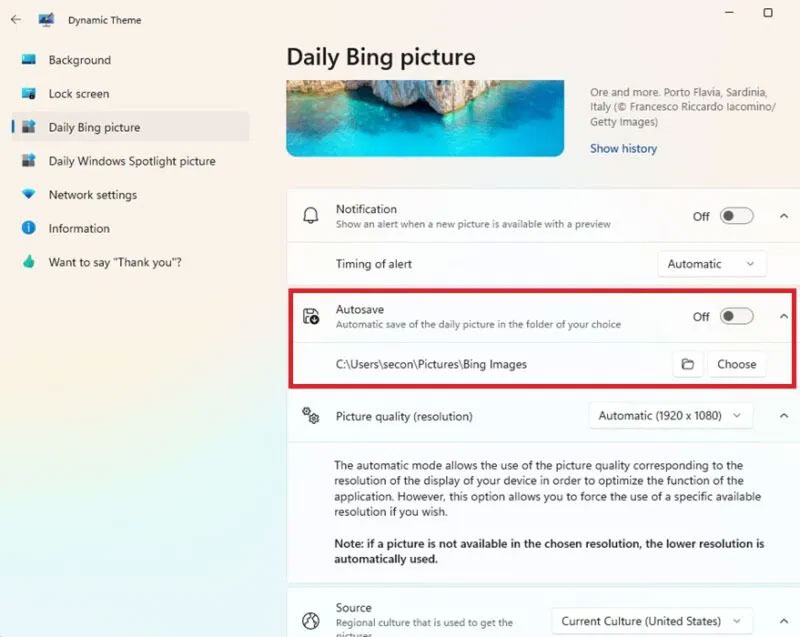Select the Background sidebar icon
The image size is (800, 637).
28,60
